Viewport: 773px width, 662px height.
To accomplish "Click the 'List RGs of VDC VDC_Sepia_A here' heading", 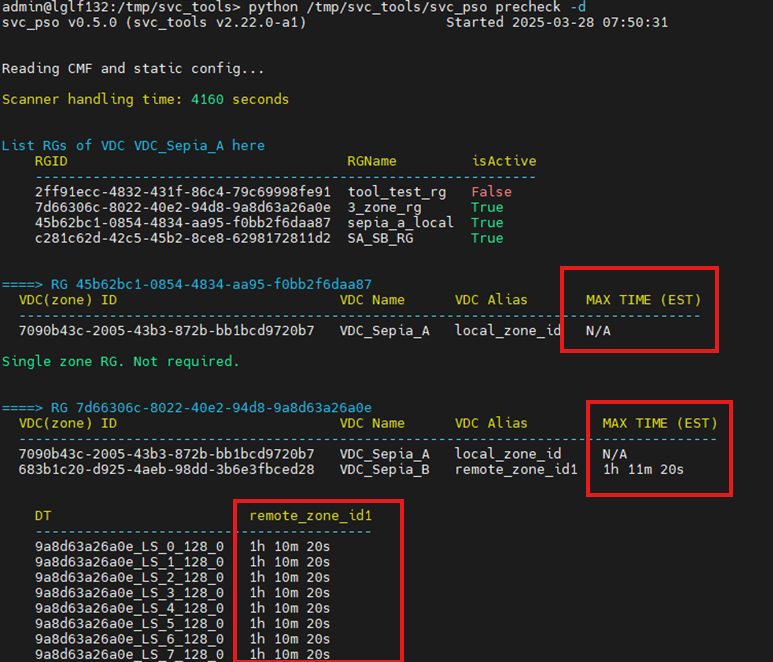I will pos(133,146).
